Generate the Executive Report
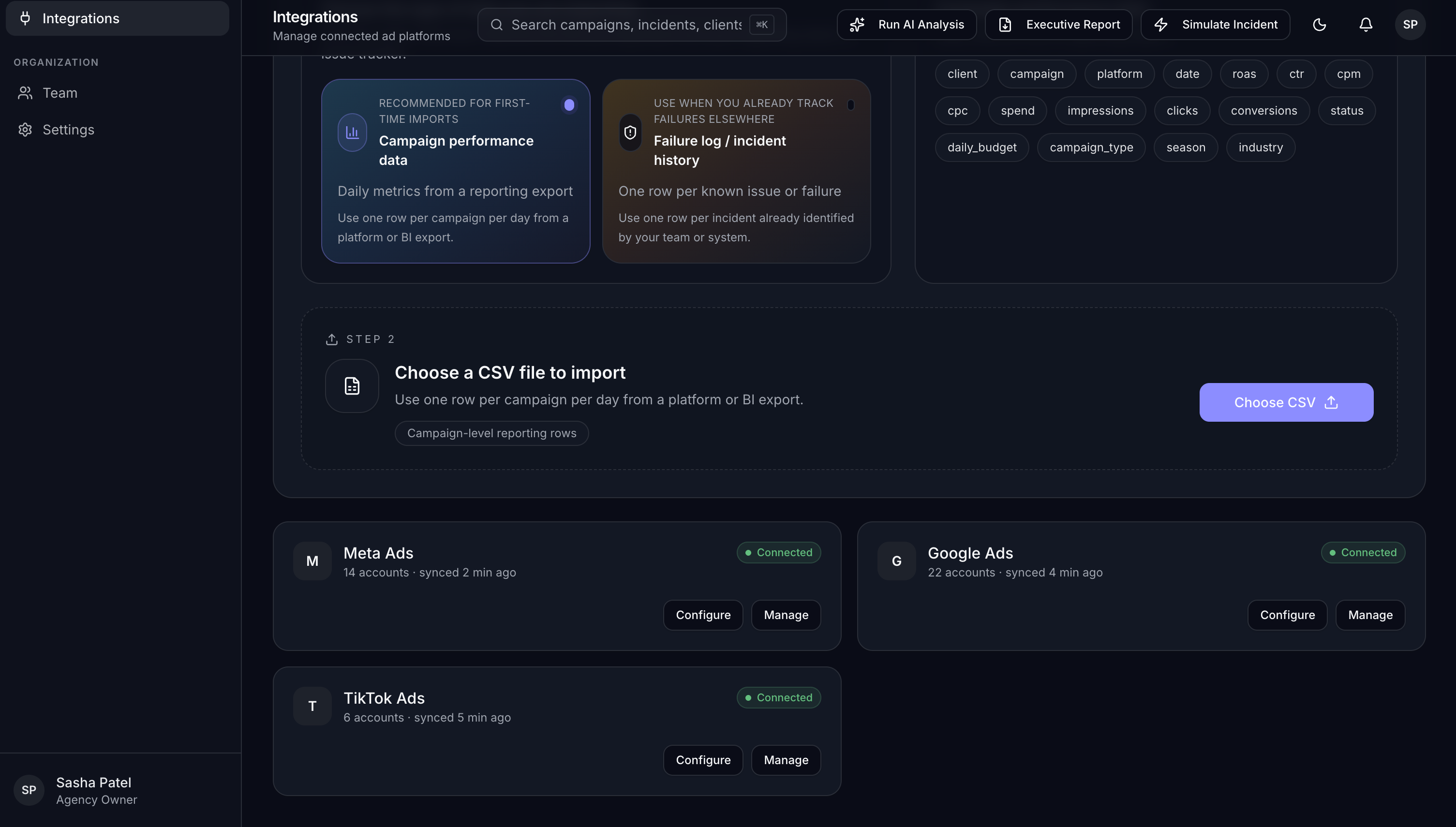1456x827 pixels. point(1058,25)
